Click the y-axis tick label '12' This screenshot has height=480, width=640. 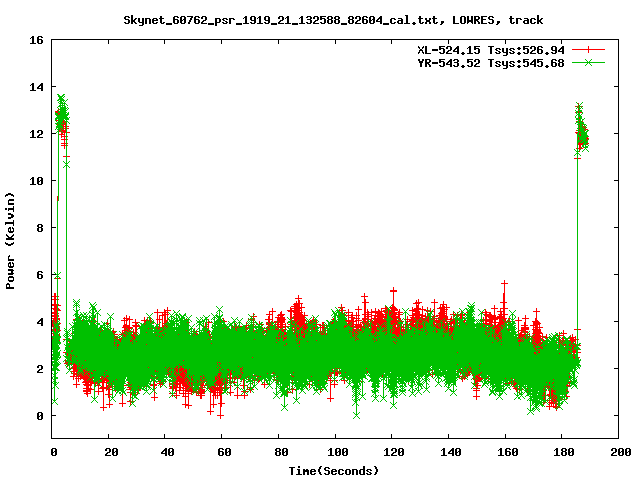36,134
